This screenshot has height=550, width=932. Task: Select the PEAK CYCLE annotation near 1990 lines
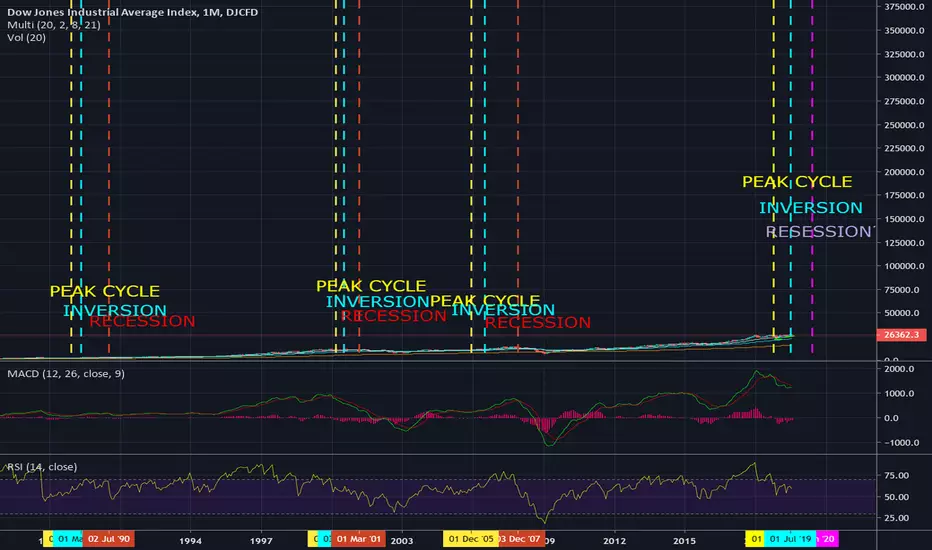click(105, 291)
